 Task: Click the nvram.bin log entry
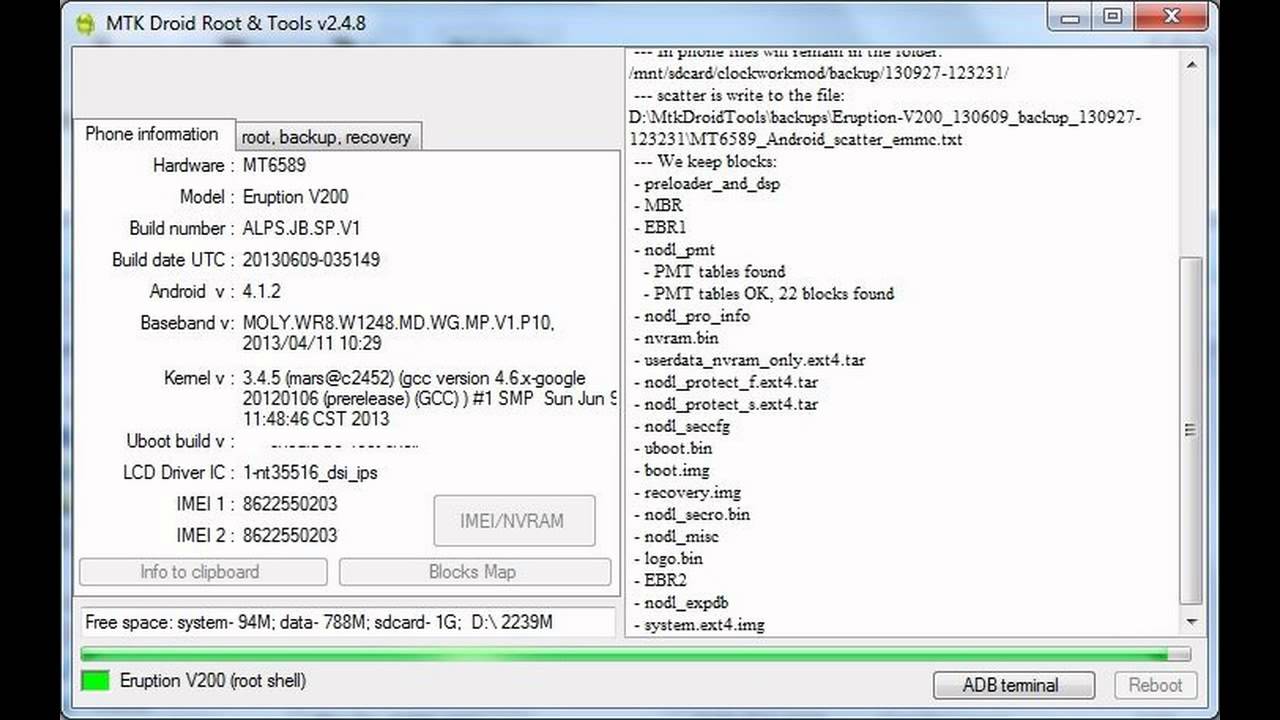pos(676,338)
